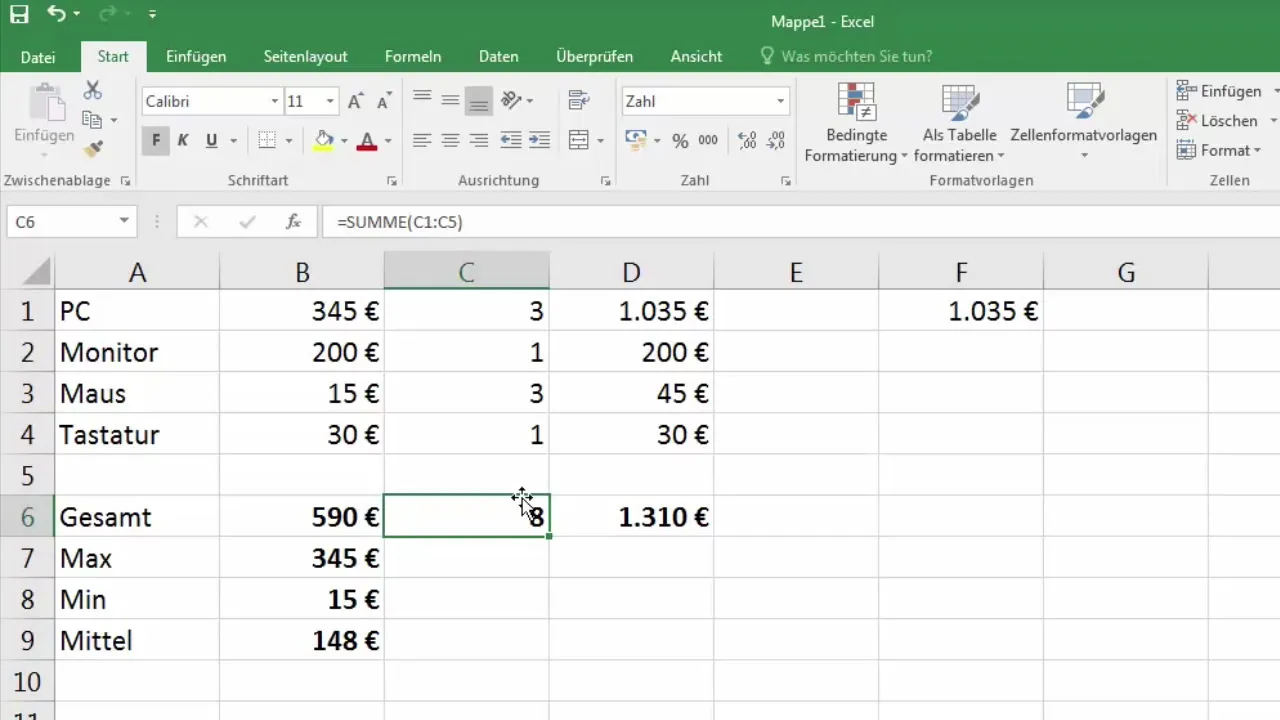Click Einfügen in the Zellen group
The height and width of the screenshot is (720, 1280).
1219,91
